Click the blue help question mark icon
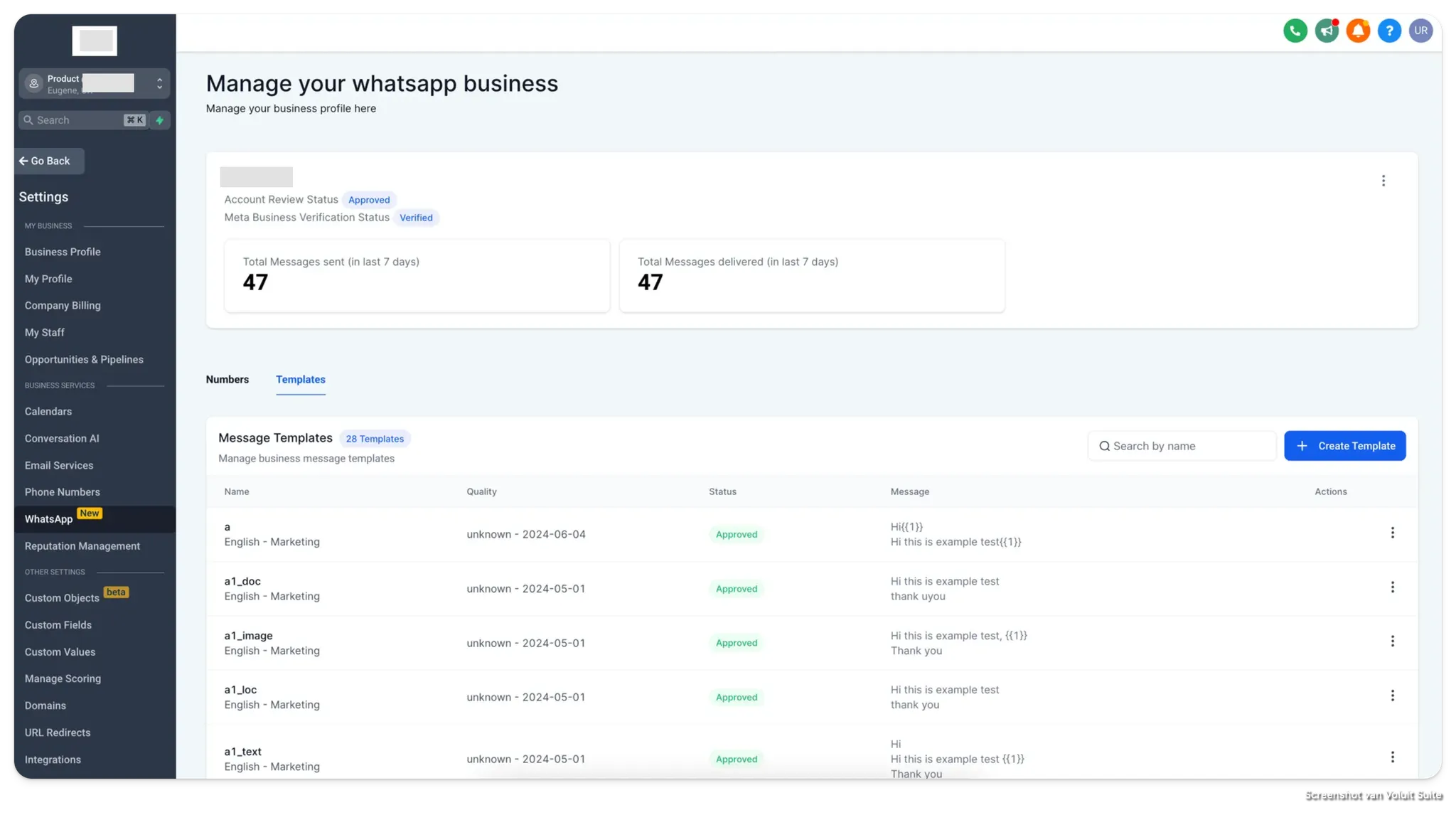The image size is (1456, 815). pyautogui.click(x=1389, y=31)
